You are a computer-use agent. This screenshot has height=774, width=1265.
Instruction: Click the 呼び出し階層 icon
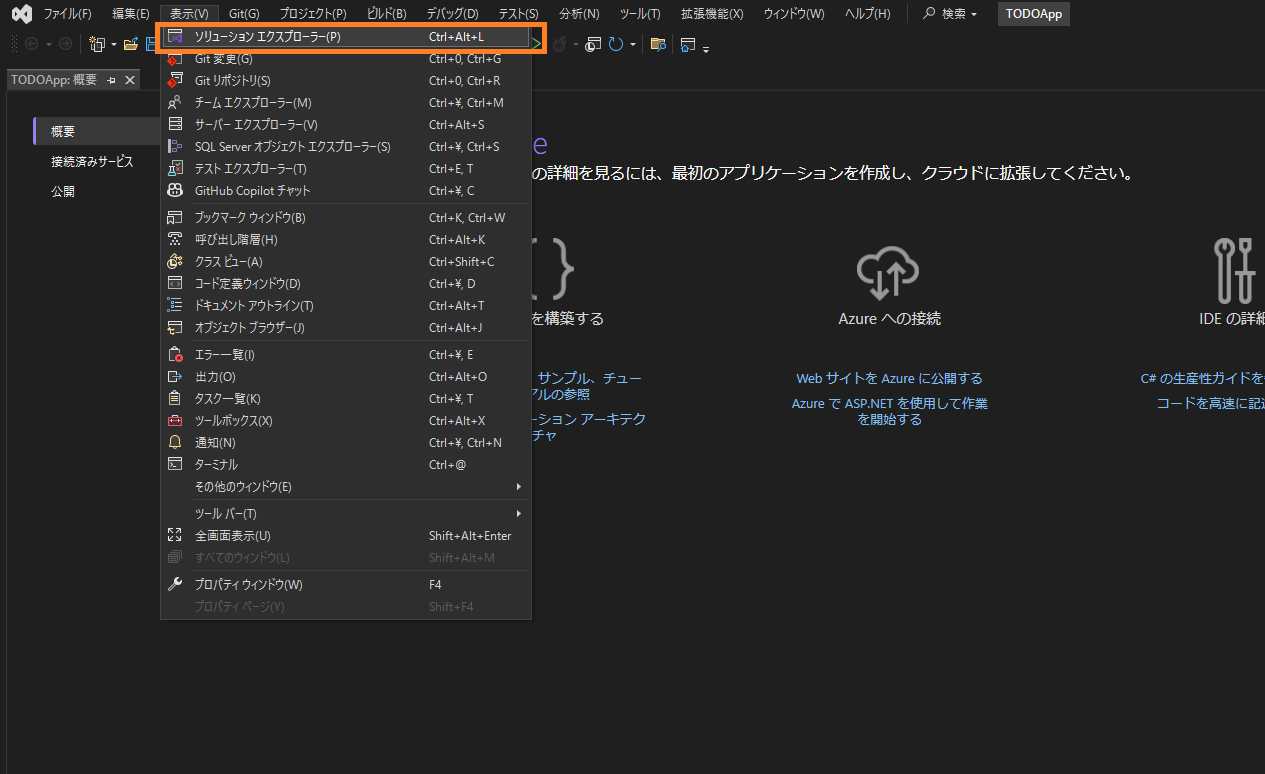pos(174,240)
